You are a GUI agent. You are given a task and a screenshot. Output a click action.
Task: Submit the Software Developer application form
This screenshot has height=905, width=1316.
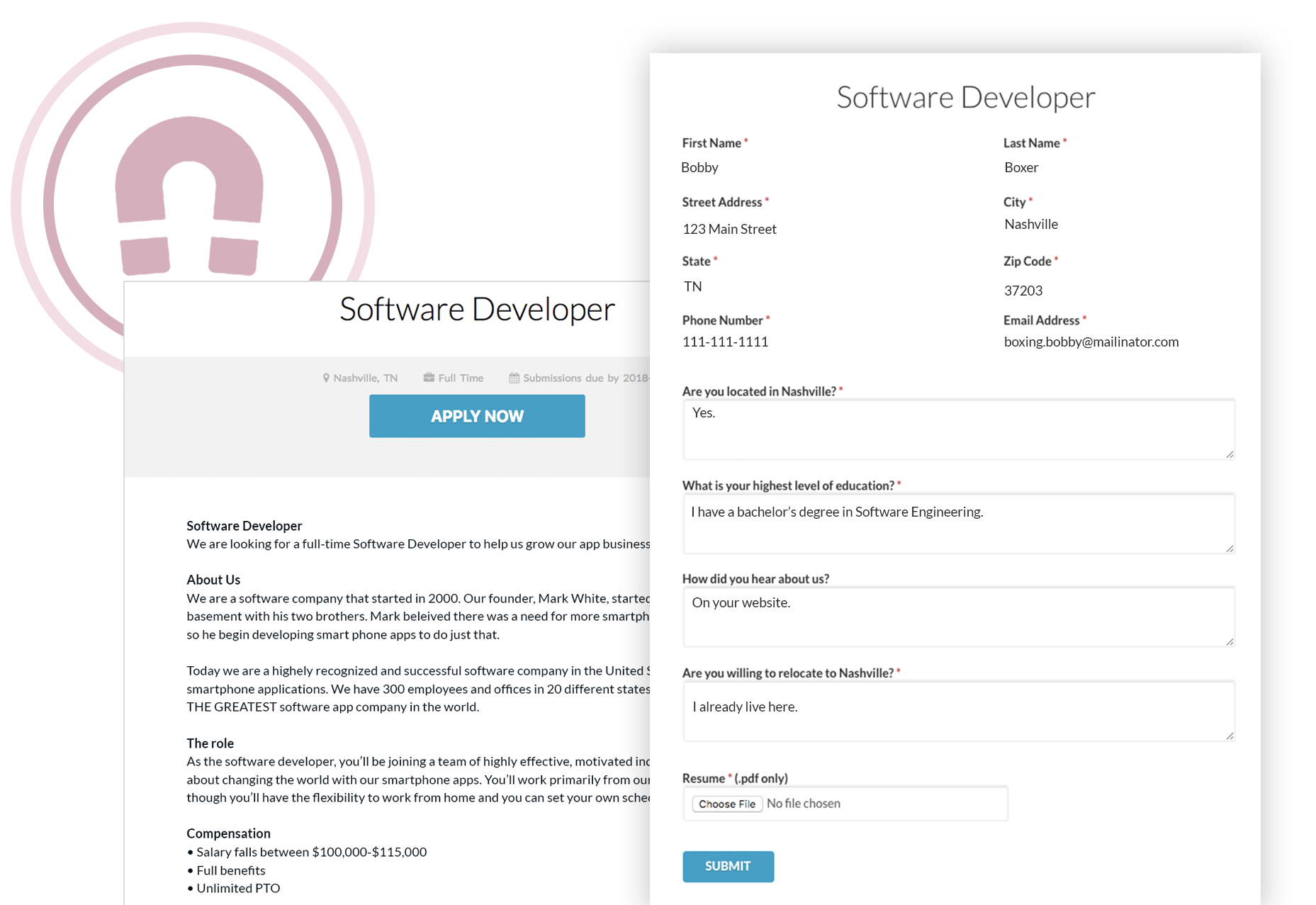click(x=728, y=866)
